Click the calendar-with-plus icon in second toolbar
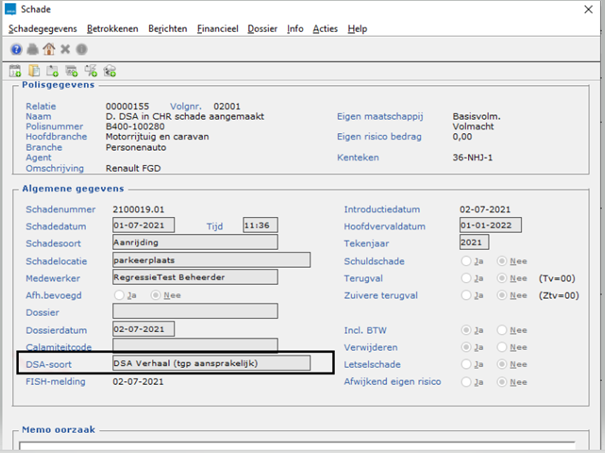 point(16,70)
